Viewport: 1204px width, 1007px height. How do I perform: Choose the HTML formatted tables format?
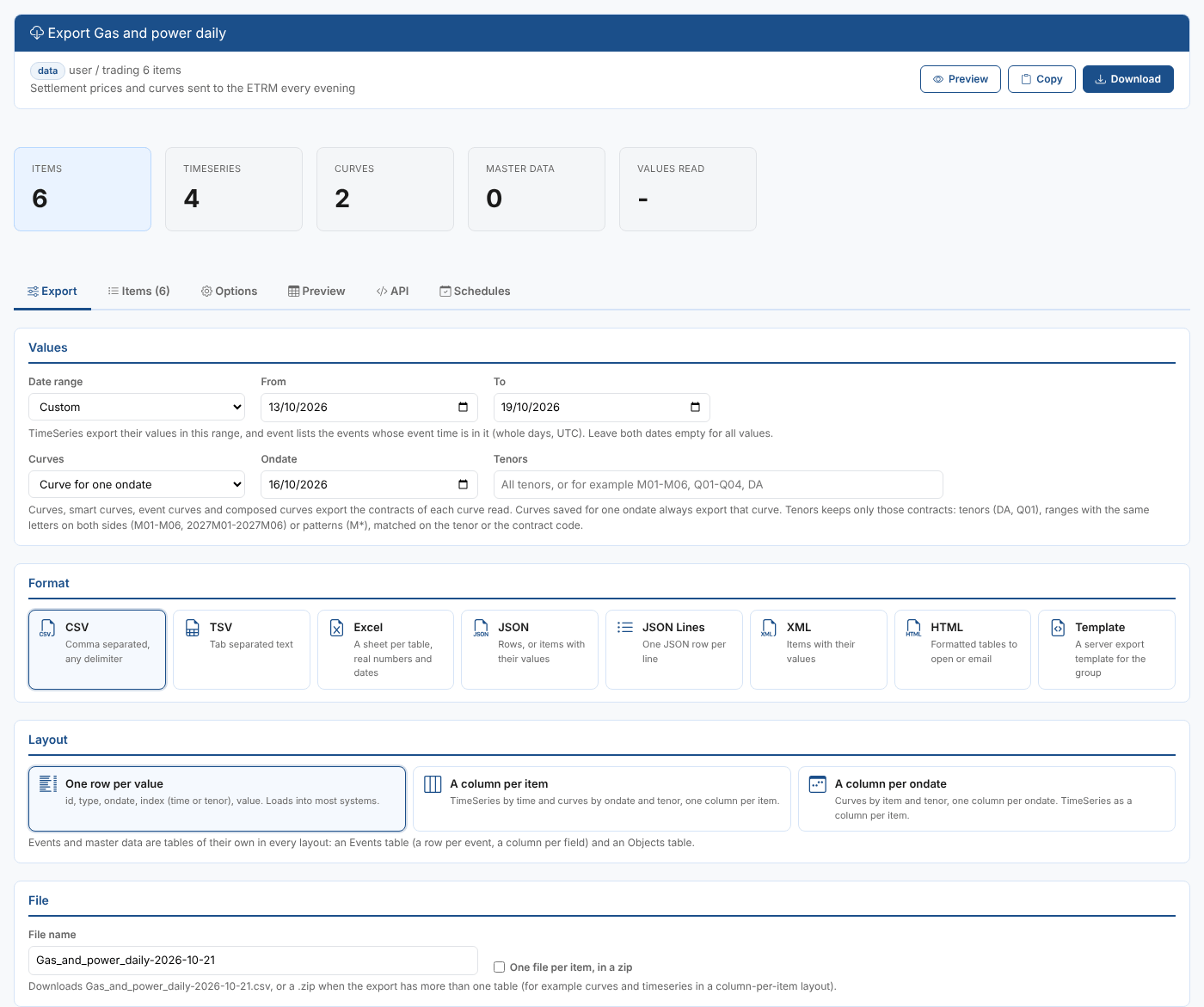click(962, 649)
